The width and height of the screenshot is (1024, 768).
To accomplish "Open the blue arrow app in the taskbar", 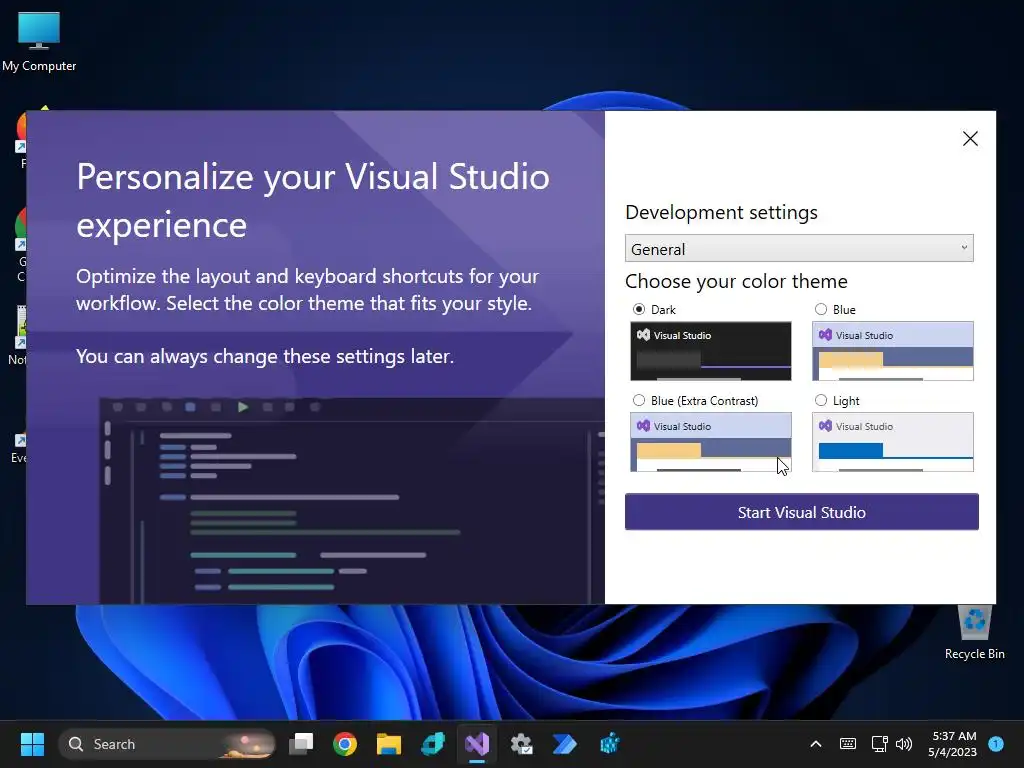I will pyautogui.click(x=565, y=744).
